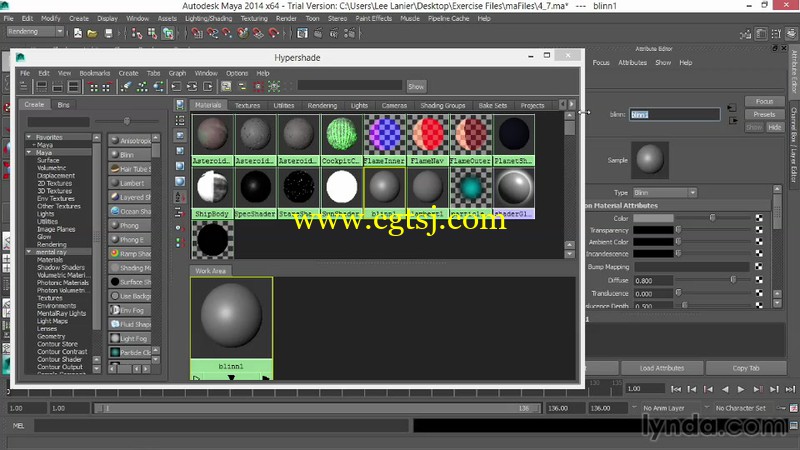The height and width of the screenshot is (450, 800).
Task: Switch to the Textures tab in Hypershade
Action: (x=247, y=105)
